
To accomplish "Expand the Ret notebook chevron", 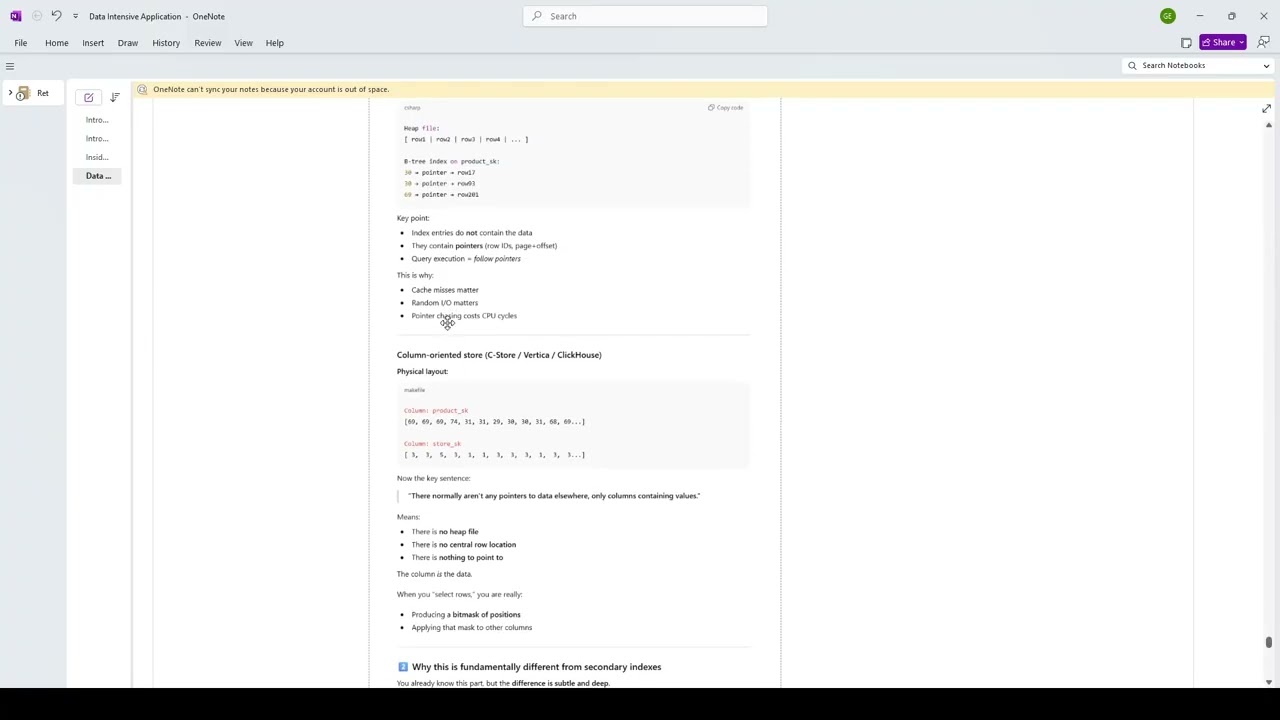I will tap(10, 93).
